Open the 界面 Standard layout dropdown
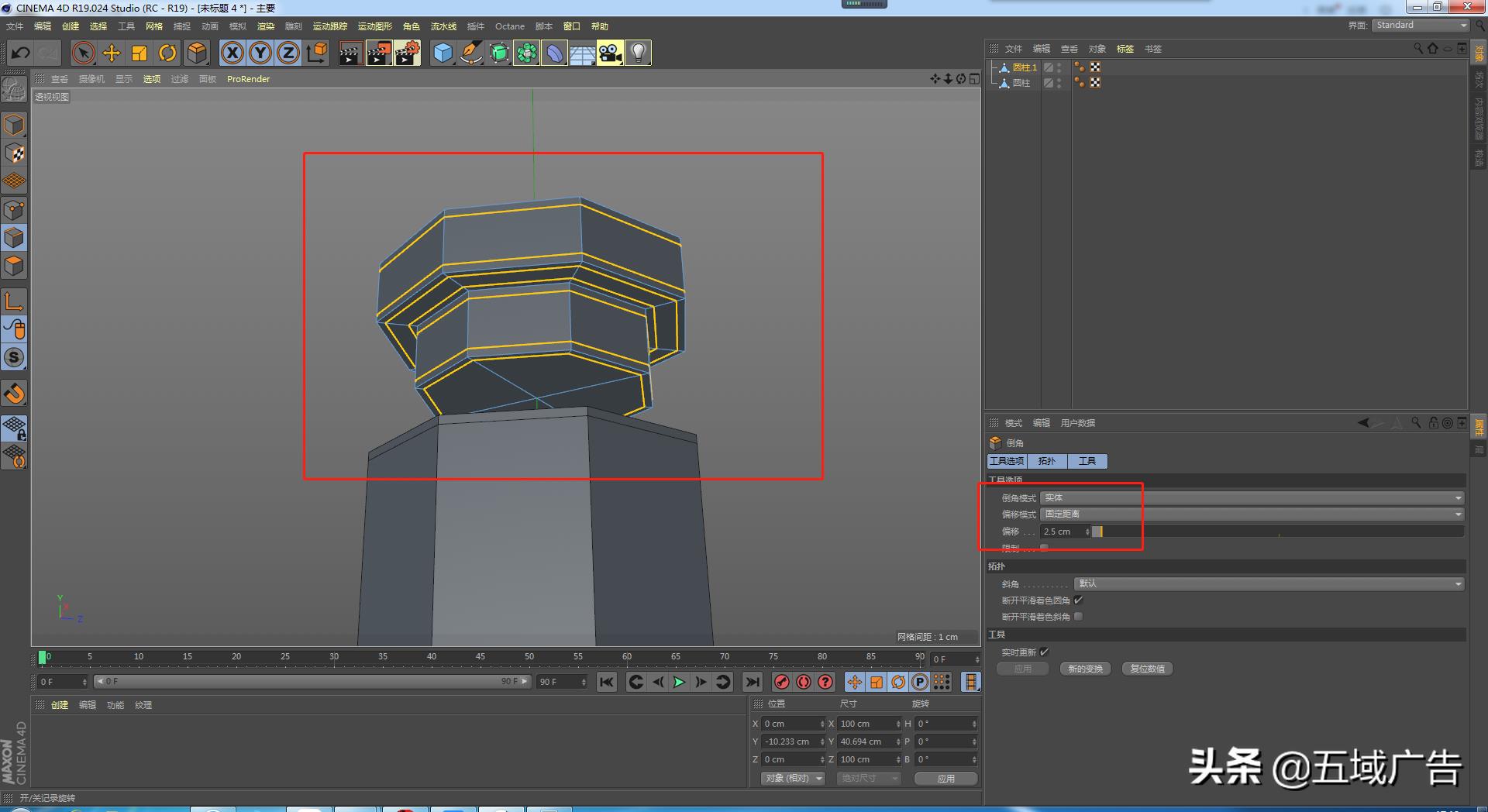This screenshot has height=812, width=1488. (1421, 26)
